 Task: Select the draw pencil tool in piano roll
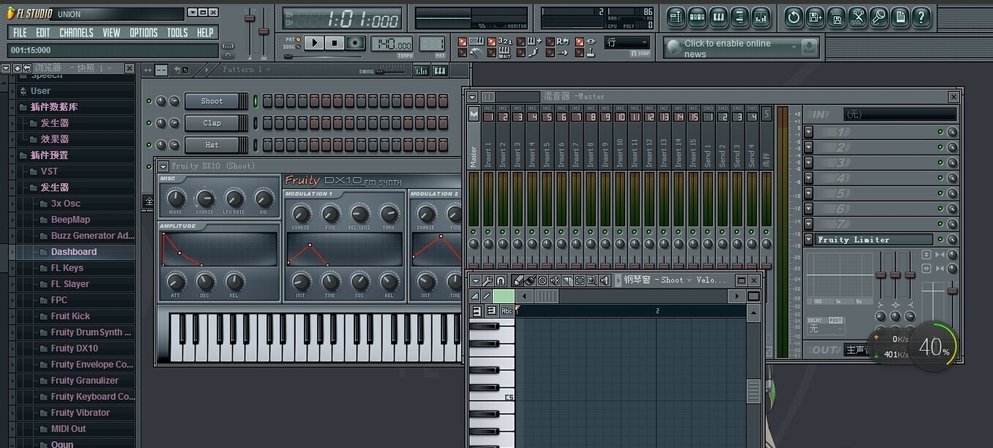pos(518,280)
